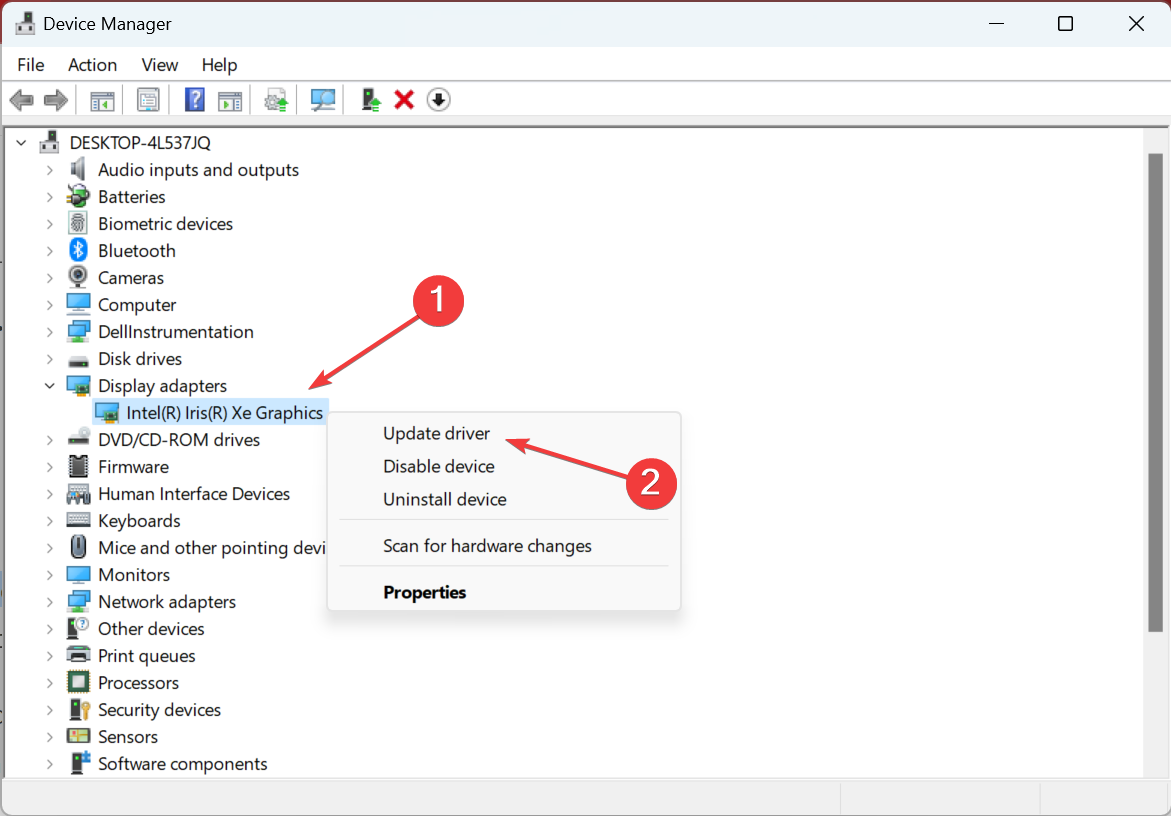Choose Uninstall device from context menu
The image size is (1171, 816).
[444, 499]
